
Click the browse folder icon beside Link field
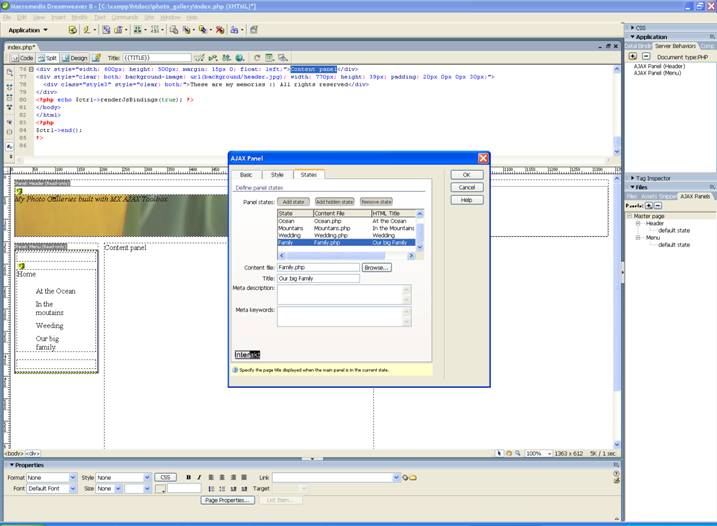[412, 478]
